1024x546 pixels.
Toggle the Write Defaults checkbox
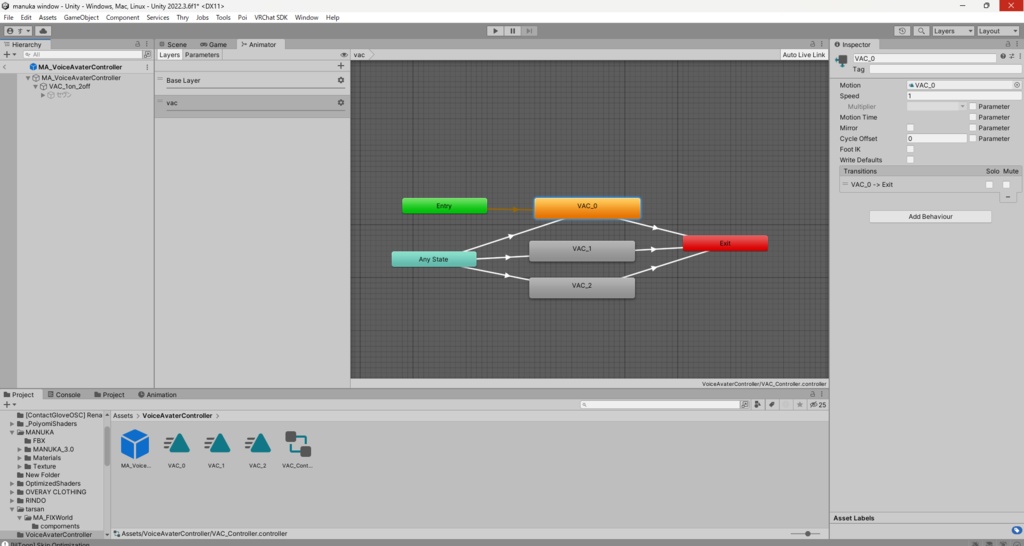pyautogui.click(x=910, y=160)
